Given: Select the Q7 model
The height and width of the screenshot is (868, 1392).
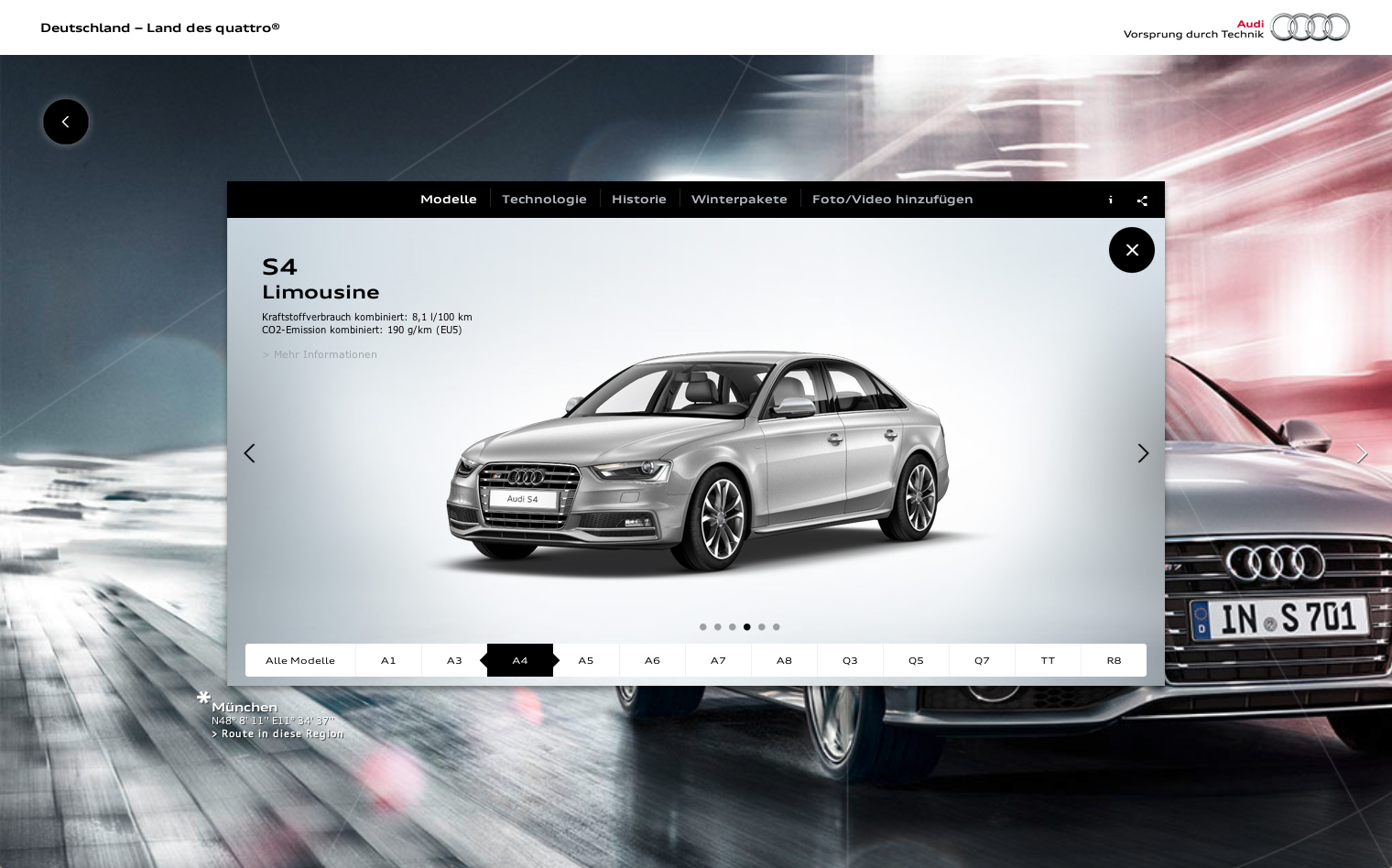Looking at the screenshot, I should (982, 660).
